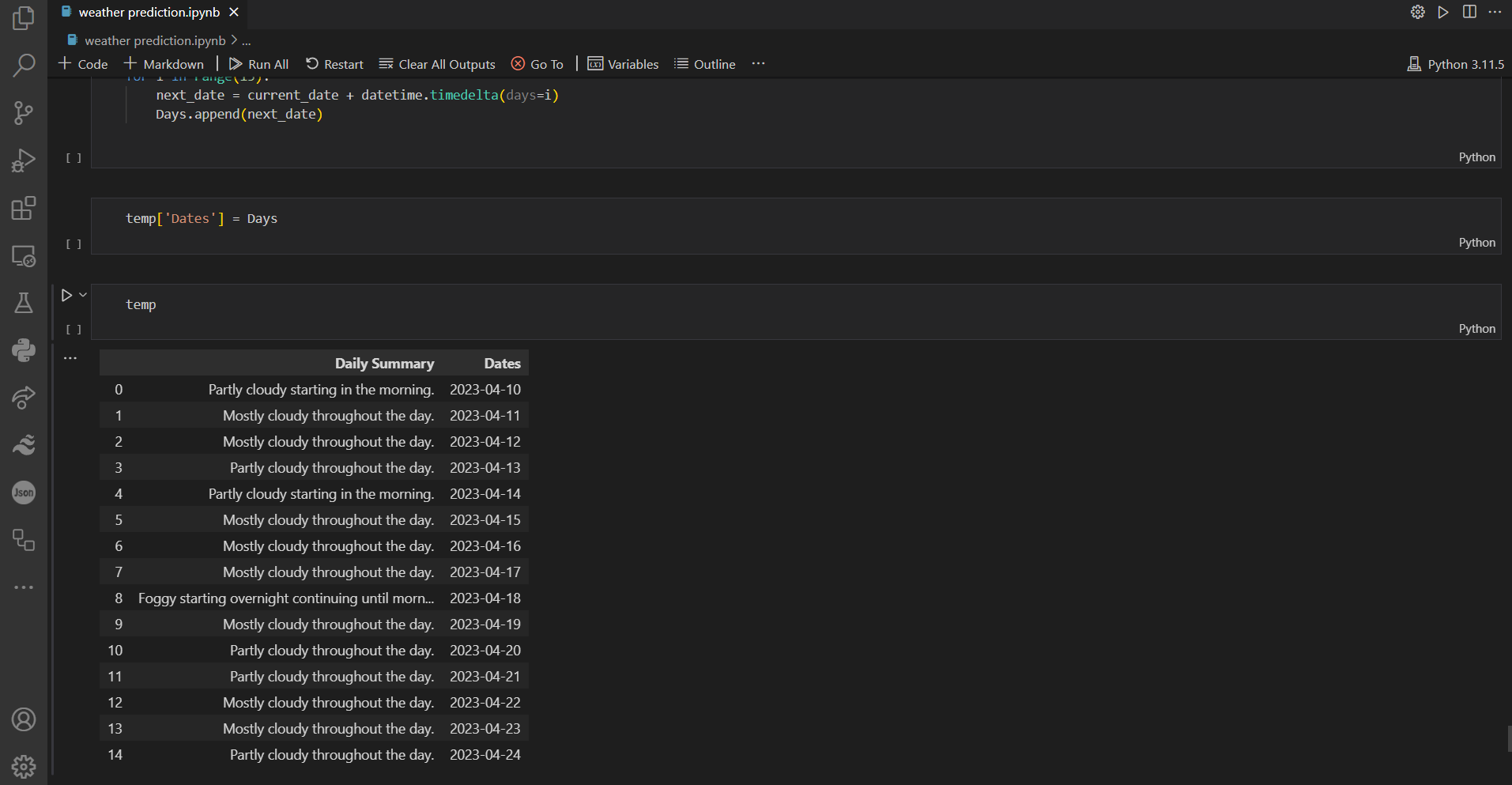Open output actions ellipsis menu
Screen dimensions: 1512x785
(70, 358)
